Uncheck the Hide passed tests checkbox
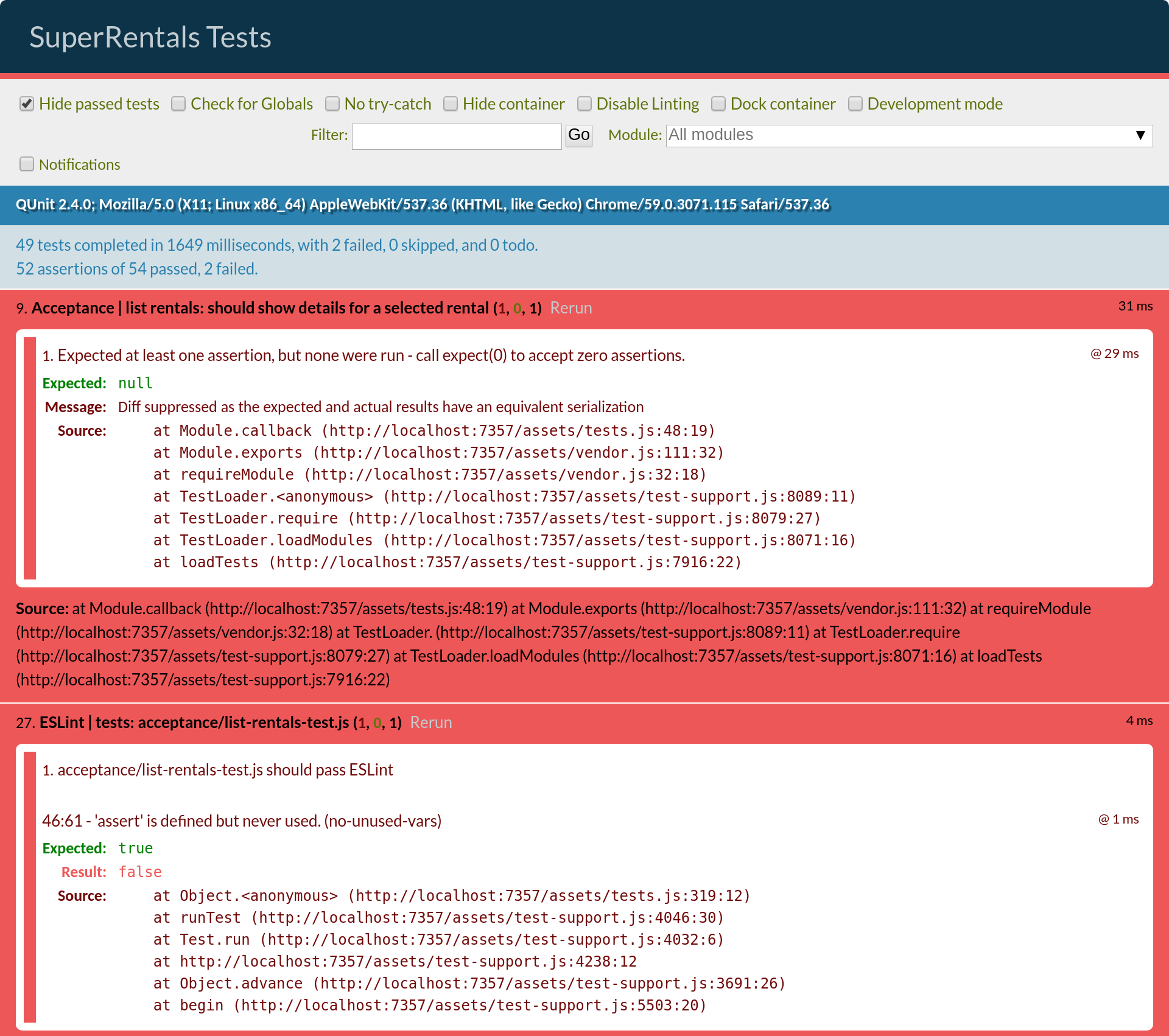Screen dimensions: 1169x1036 (27, 104)
